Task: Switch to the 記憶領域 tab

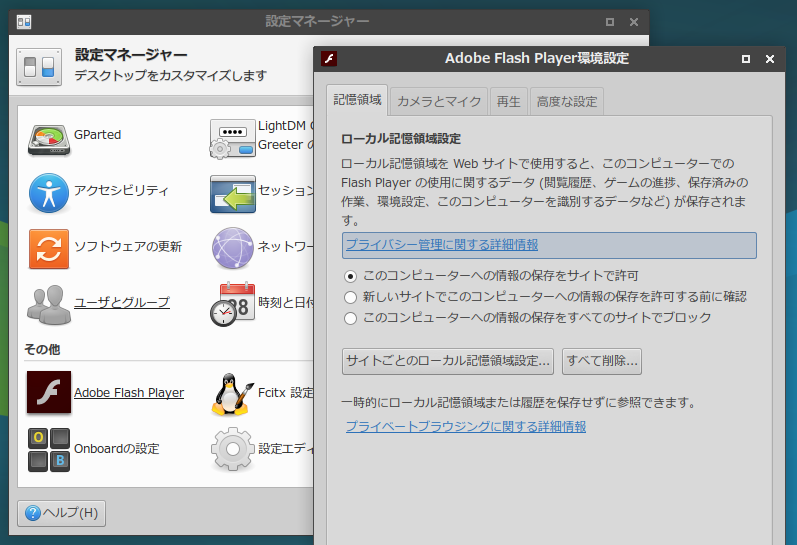Action: 357,100
